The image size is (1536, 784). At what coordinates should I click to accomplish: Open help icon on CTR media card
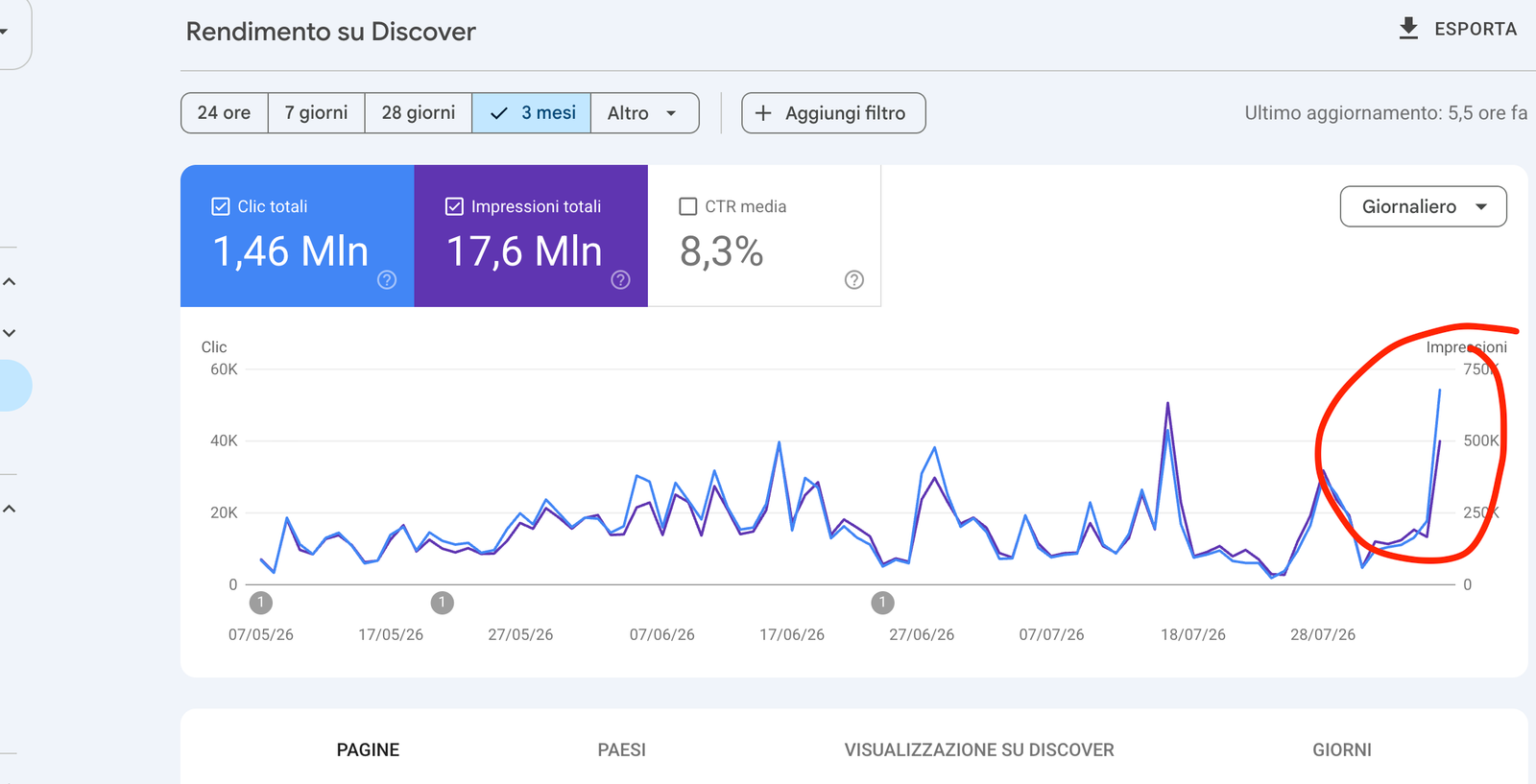[854, 279]
